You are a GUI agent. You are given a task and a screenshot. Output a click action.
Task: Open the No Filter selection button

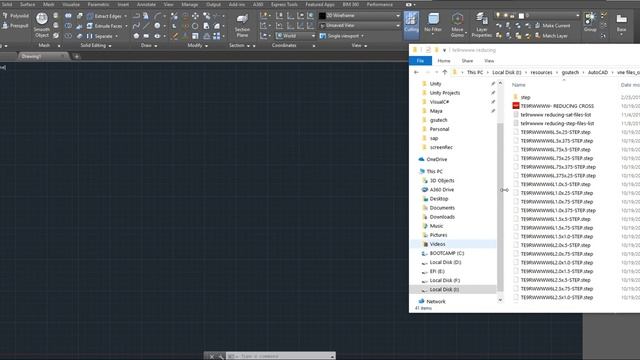coord(433,24)
